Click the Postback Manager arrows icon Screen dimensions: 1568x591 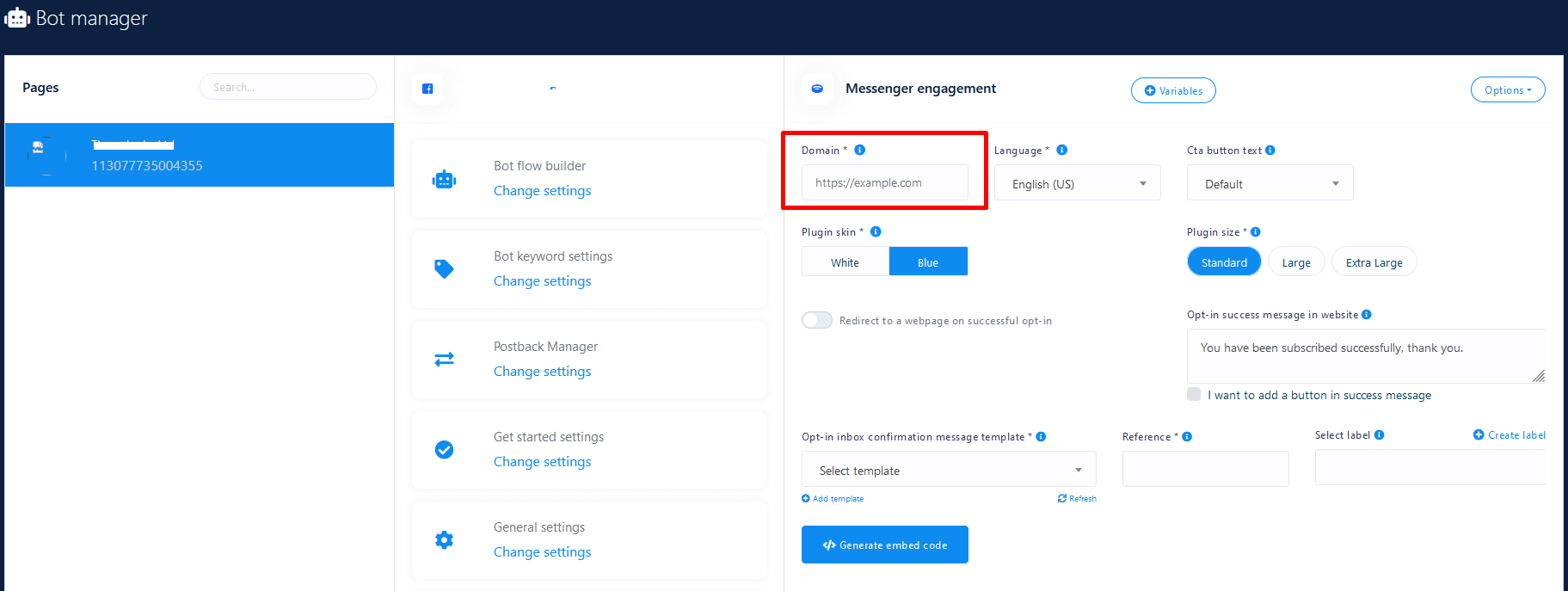click(x=444, y=360)
